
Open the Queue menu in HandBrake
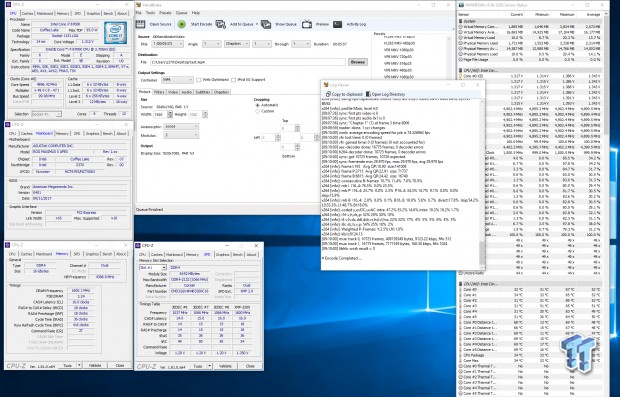181,13
